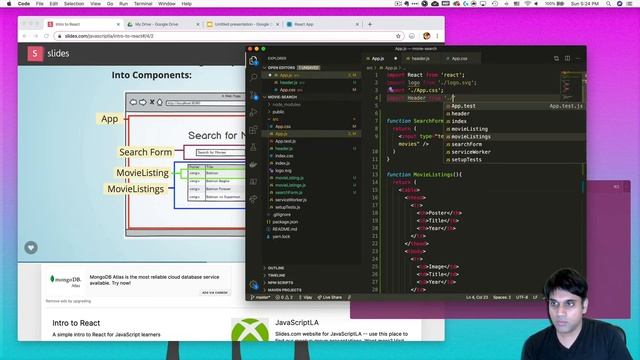This screenshot has height=360, width=640.
Task: Open index.css in the file tree
Action: click(284, 156)
